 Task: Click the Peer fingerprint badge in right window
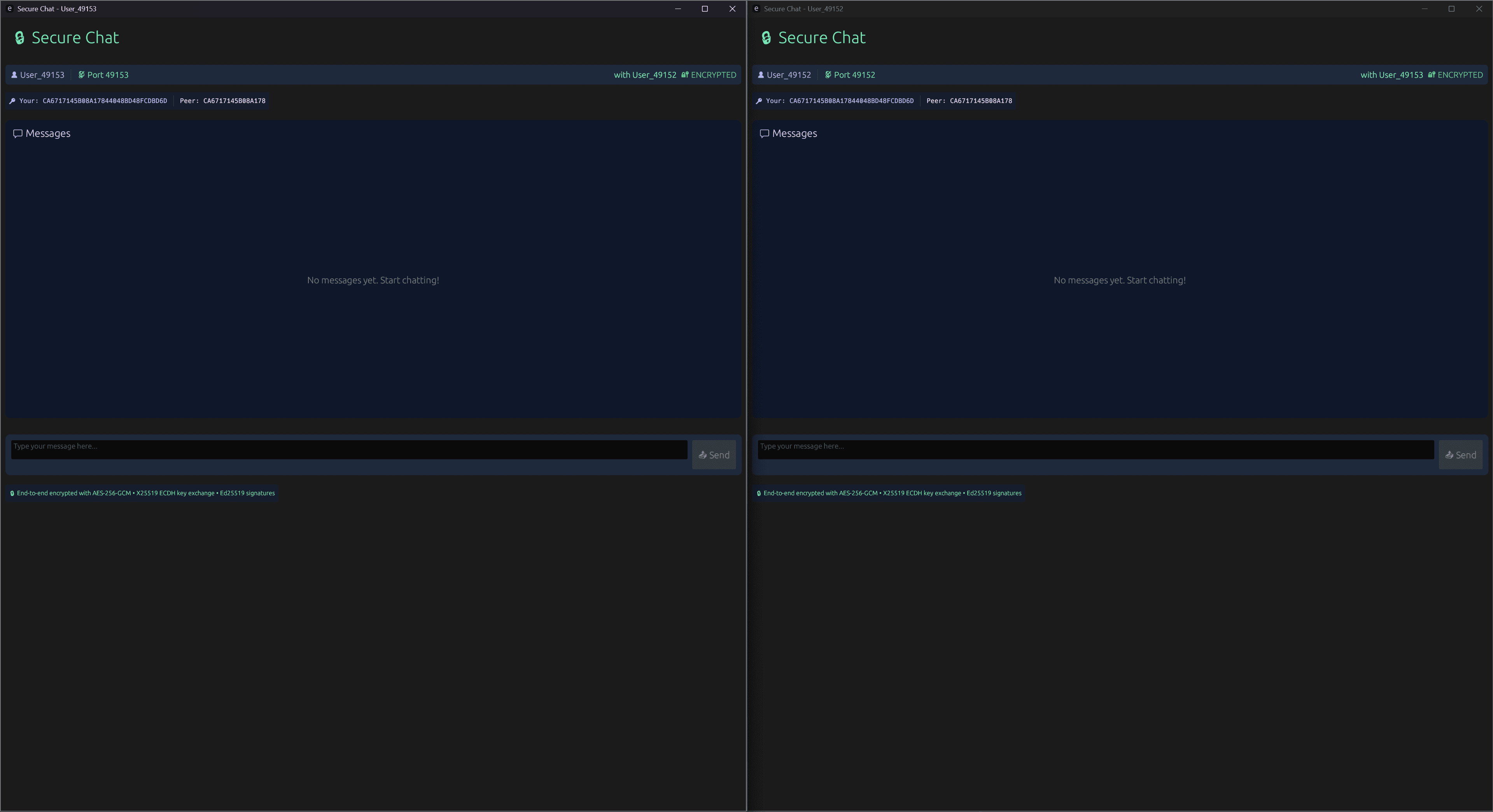(968, 100)
